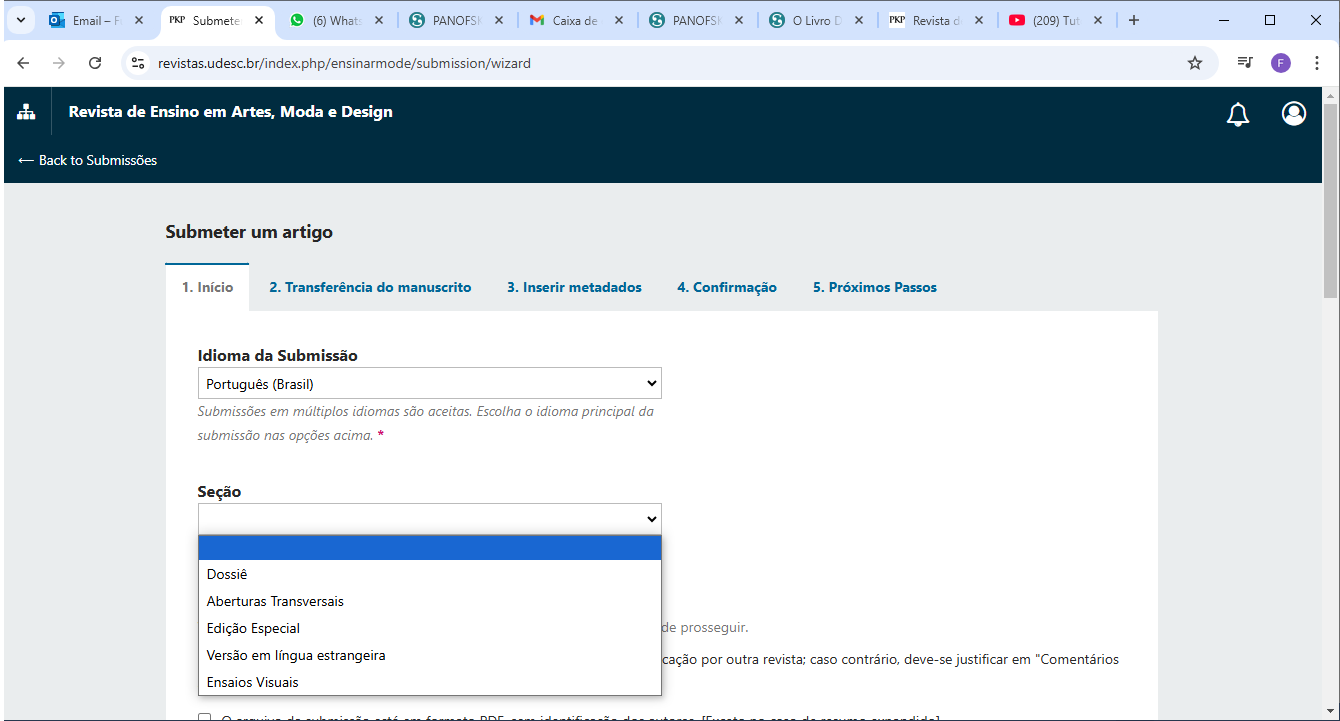Click the site hierarchy icon in header

26,112
